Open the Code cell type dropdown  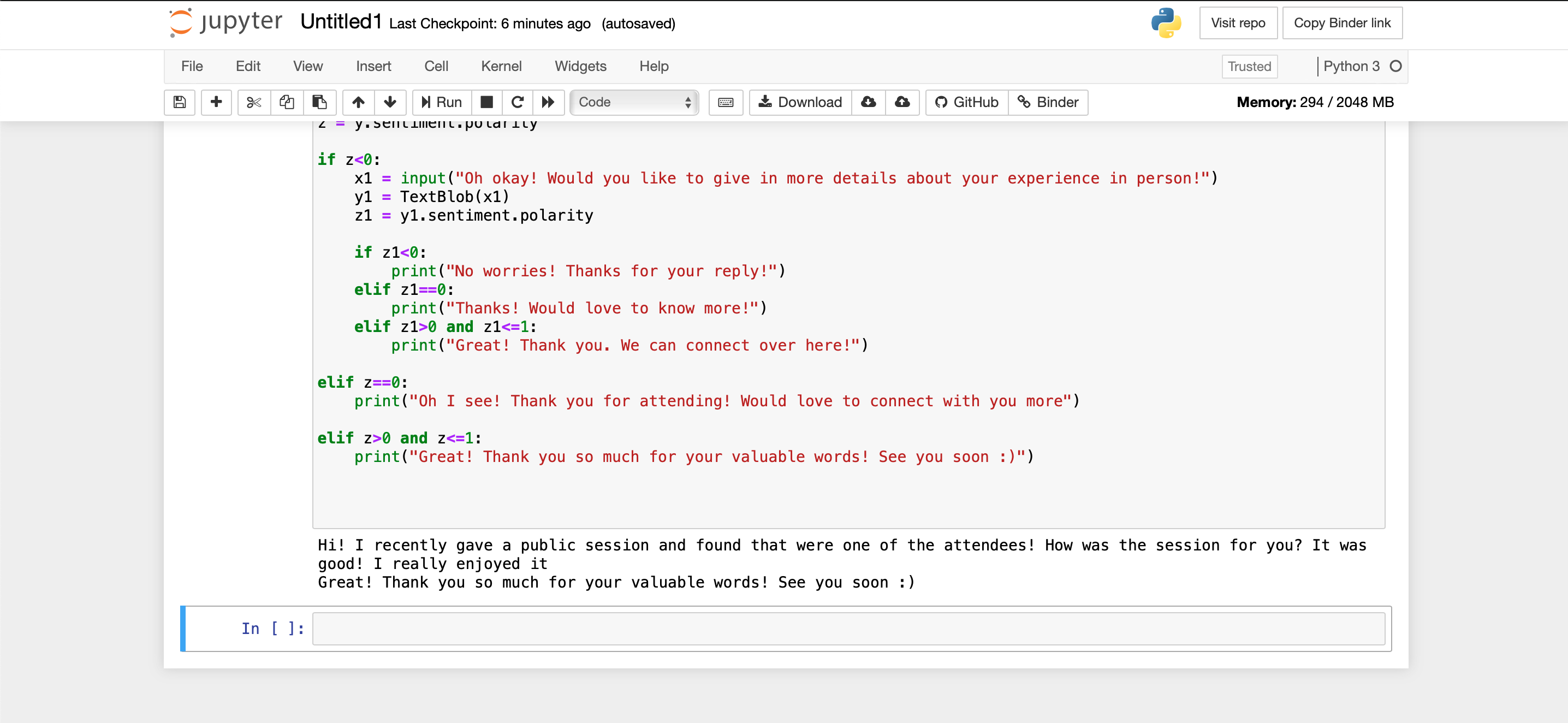pyautogui.click(x=634, y=102)
